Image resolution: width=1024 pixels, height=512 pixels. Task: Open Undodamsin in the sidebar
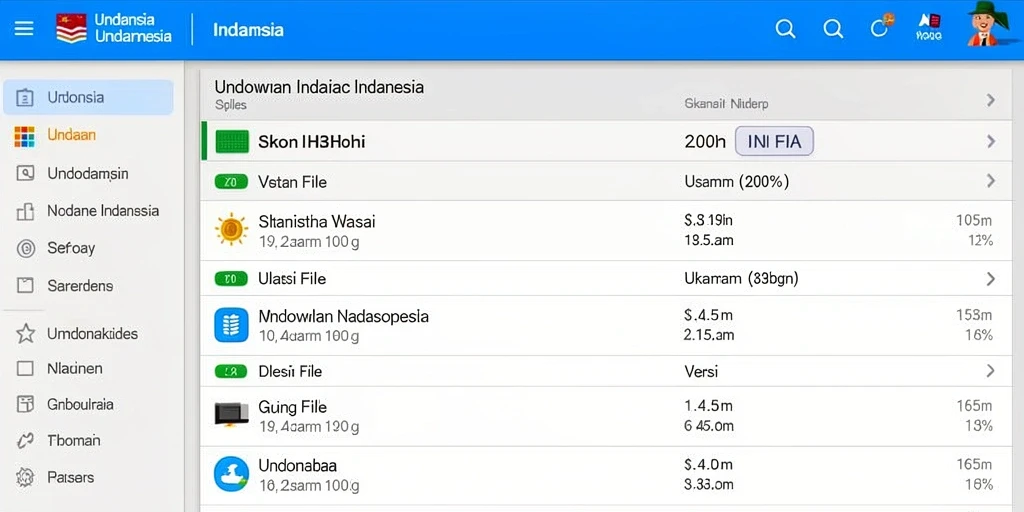(88, 174)
